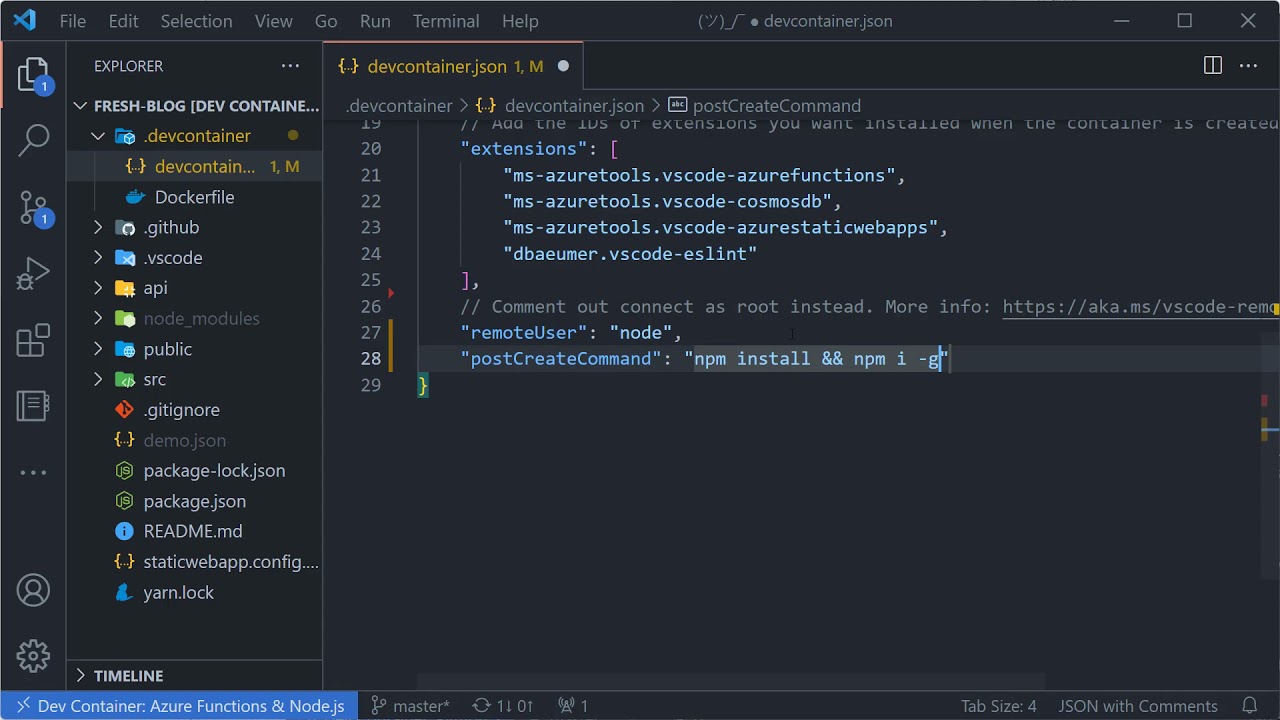Click .devcontainer in breadcrumb path
1280x720 pixels.
pos(399,106)
